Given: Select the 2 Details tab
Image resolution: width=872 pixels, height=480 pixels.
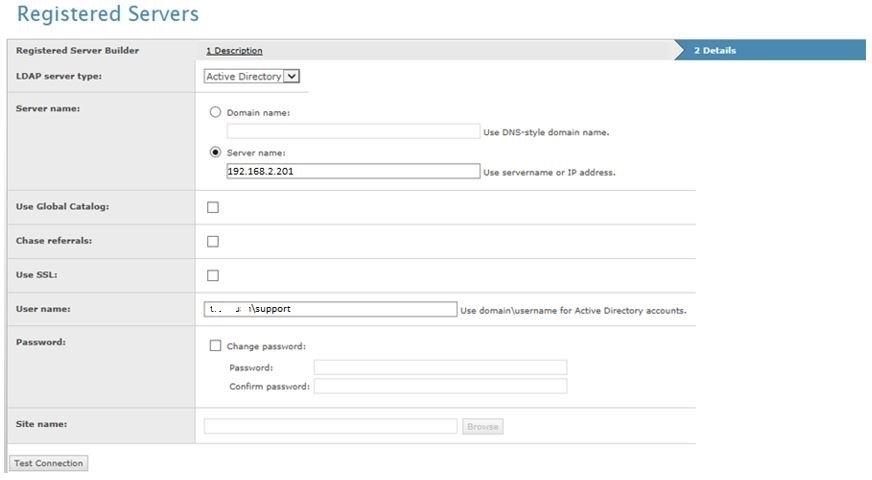Looking at the screenshot, I should 715,51.
